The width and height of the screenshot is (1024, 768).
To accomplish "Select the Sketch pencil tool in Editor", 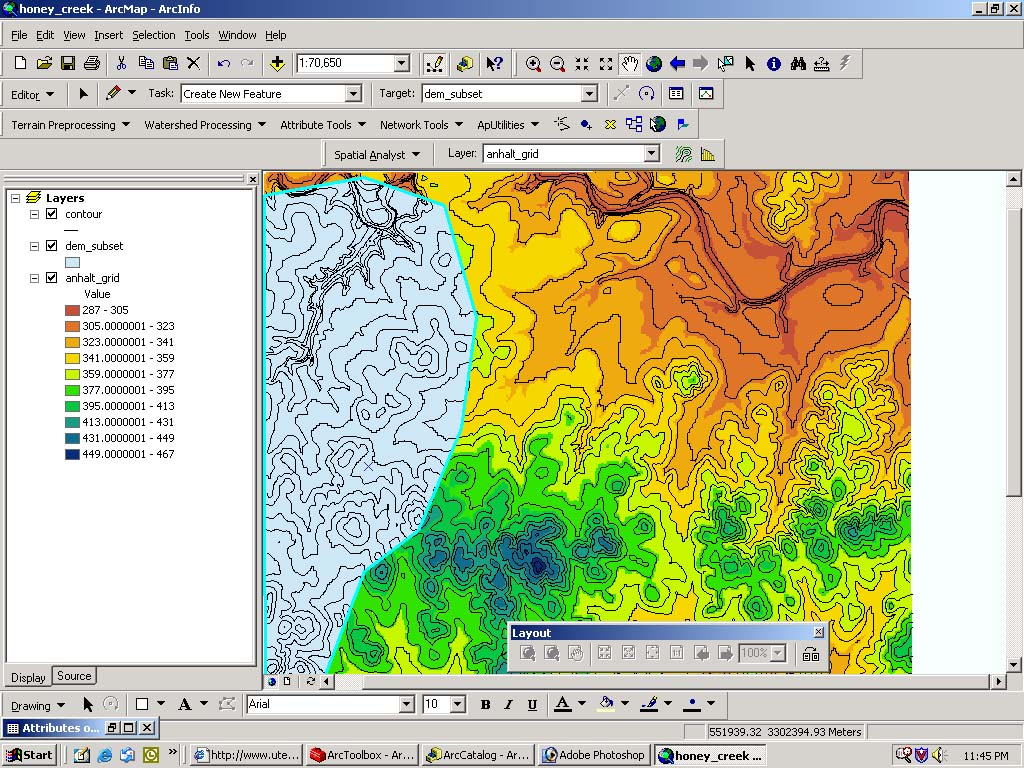I will [x=113, y=93].
